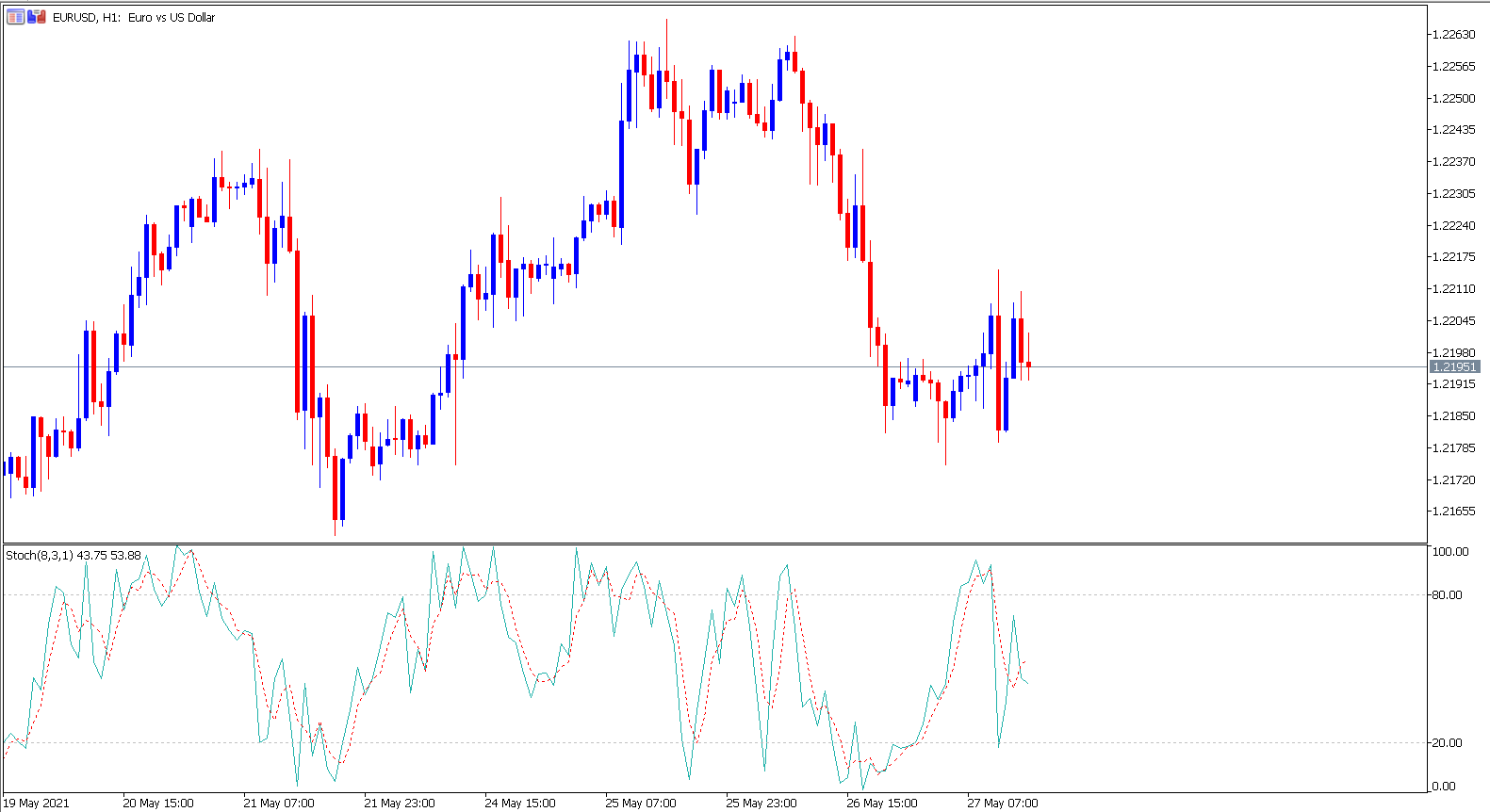Click the current price tag 1.21951
Image resolution: width=1490 pixels, height=812 pixels.
coord(1455,366)
